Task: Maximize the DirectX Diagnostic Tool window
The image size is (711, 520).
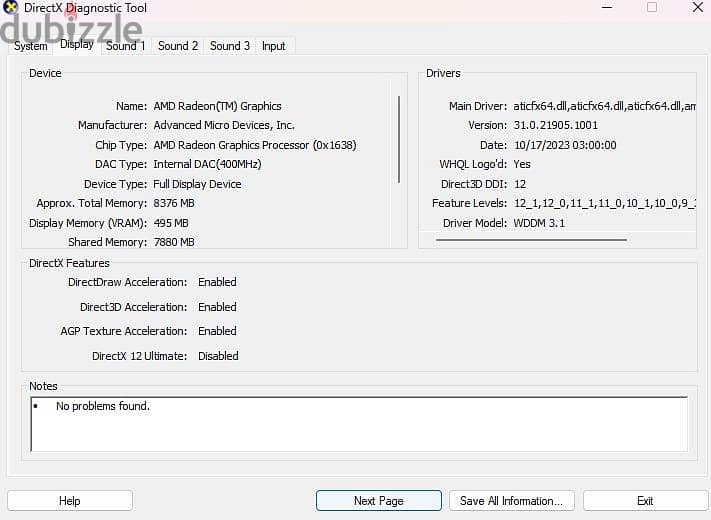Action: pos(652,7)
